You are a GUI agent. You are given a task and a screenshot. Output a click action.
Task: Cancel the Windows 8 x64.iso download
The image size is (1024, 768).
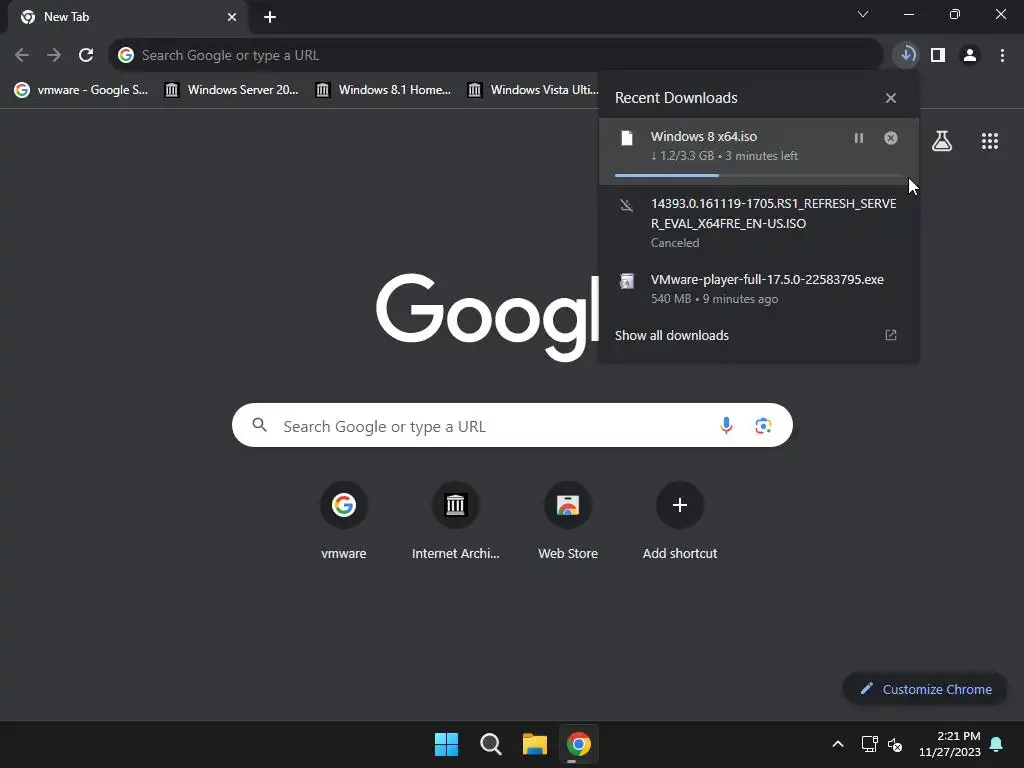pyautogui.click(x=891, y=138)
